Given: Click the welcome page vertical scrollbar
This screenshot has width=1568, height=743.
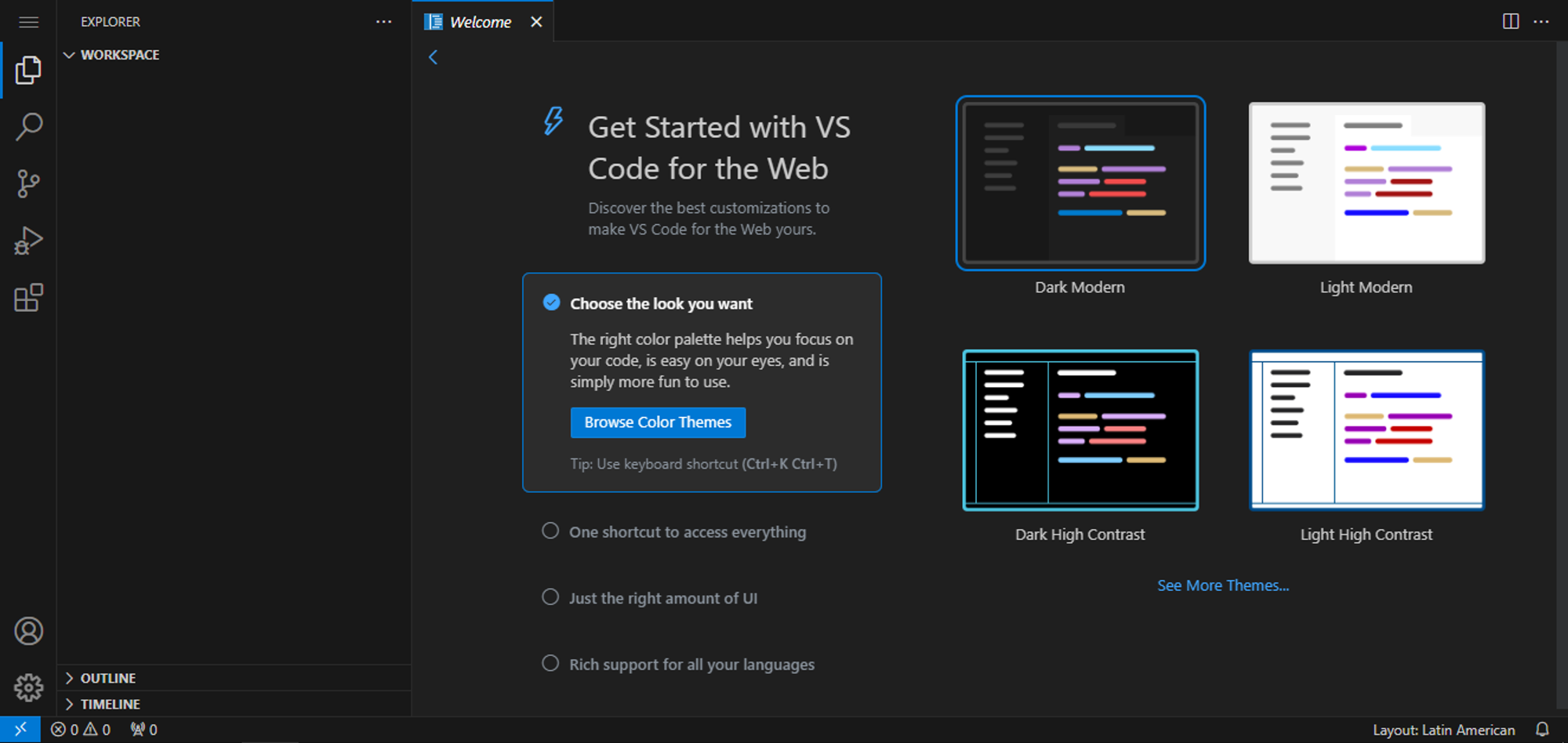Looking at the screenshot, I should point(1562,376).
